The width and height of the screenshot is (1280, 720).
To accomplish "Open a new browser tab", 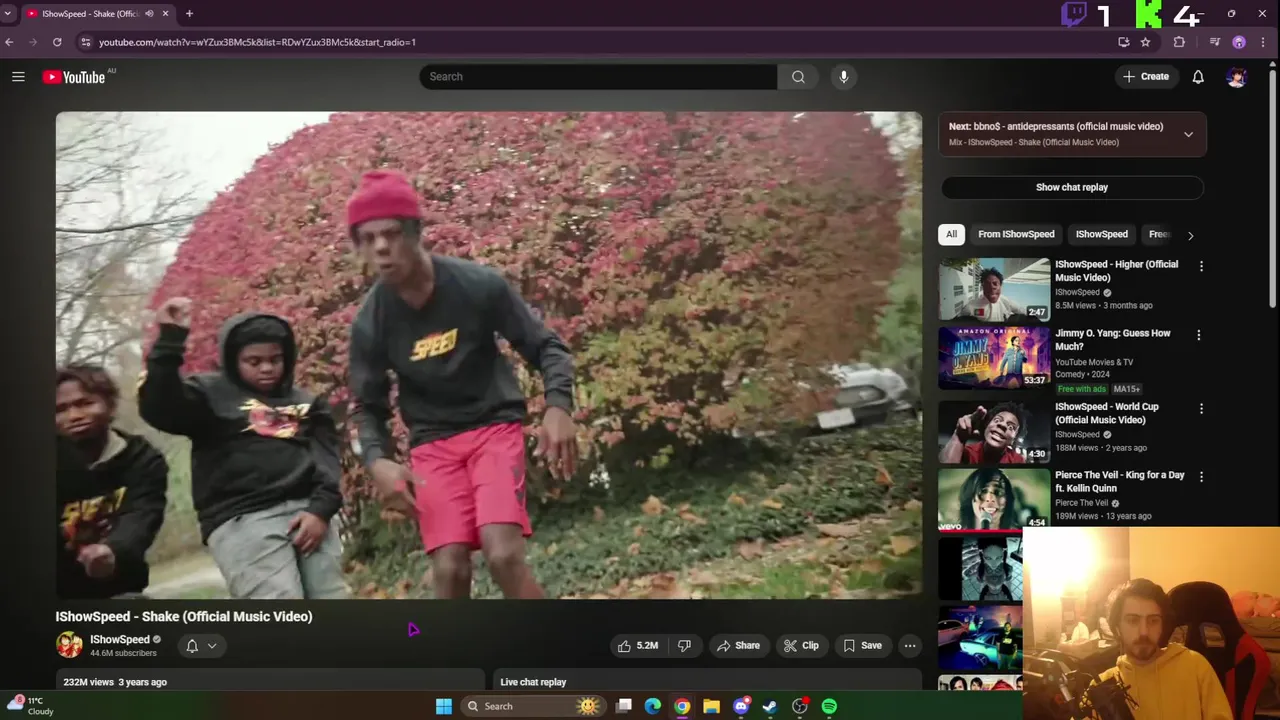I will pos(189,13).
